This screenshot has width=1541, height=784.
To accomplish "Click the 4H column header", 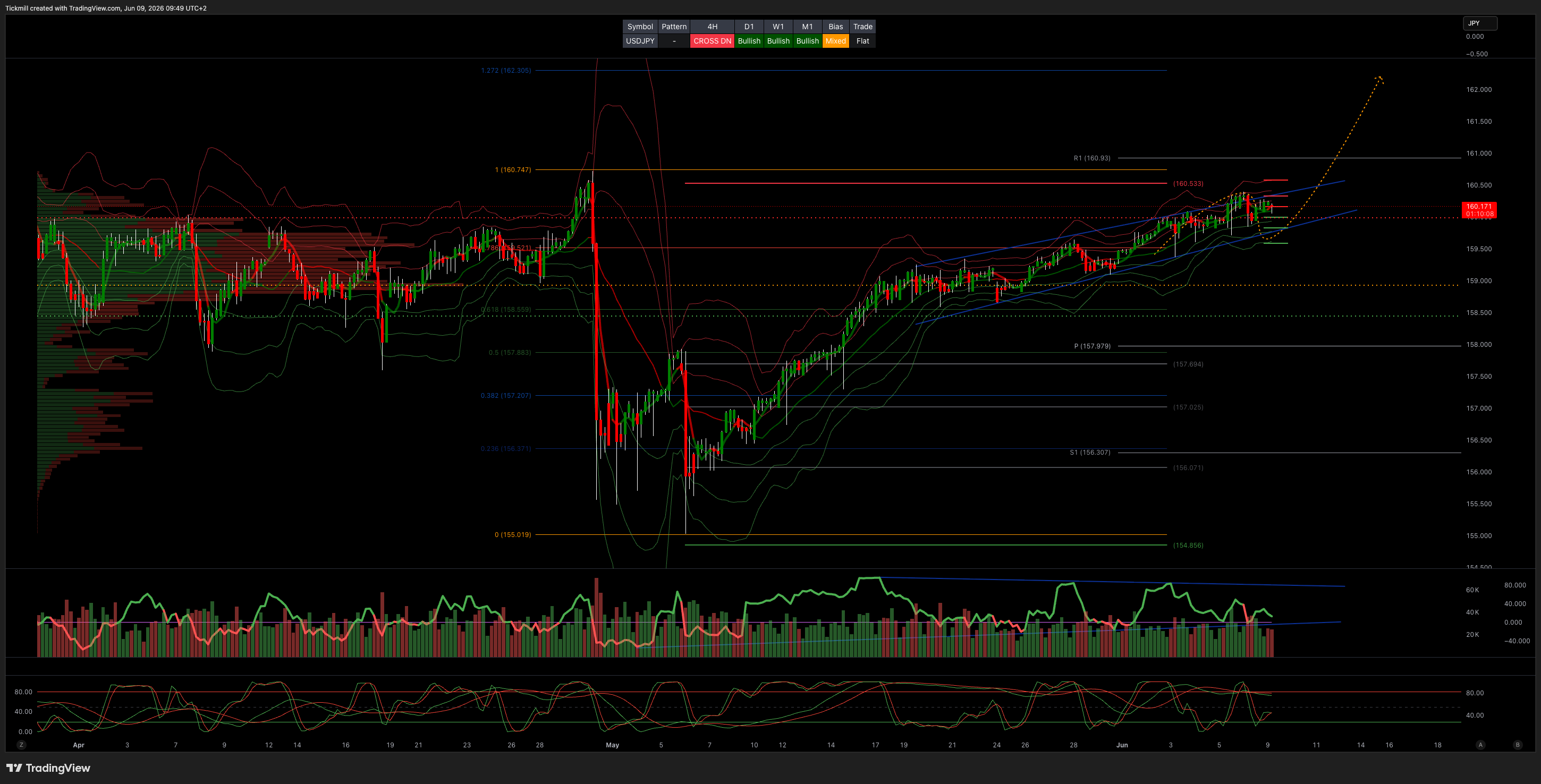I will point(712,27).
